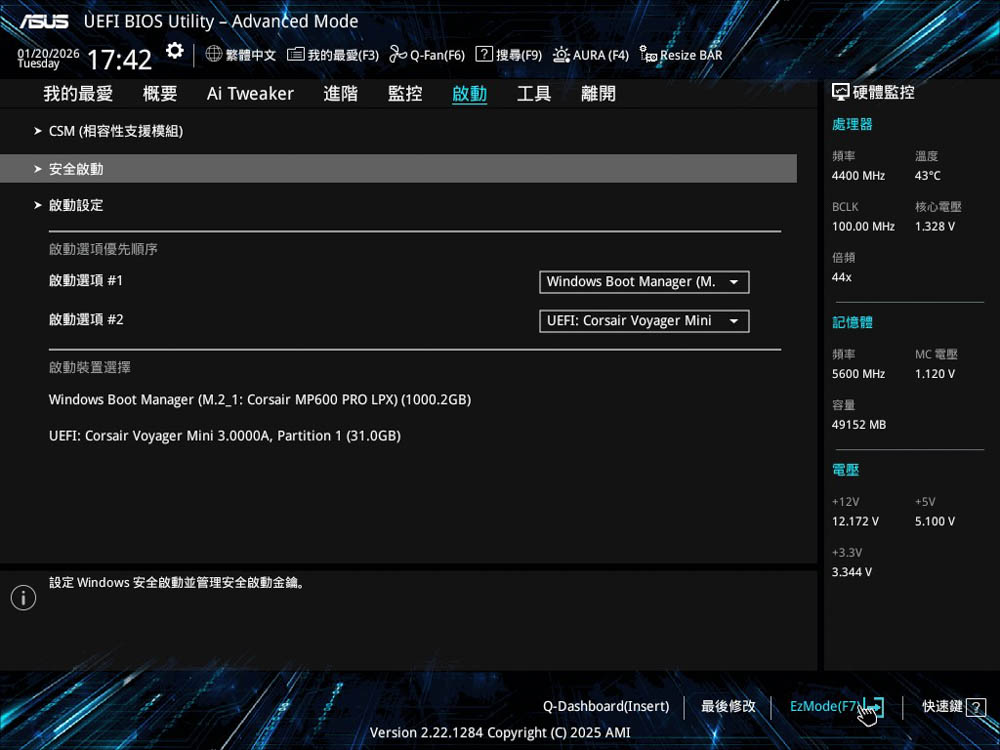The width and height of the screenshot is (1000, 750).
Task: View 最後修改 last modified settings
Action: point(728,707)
